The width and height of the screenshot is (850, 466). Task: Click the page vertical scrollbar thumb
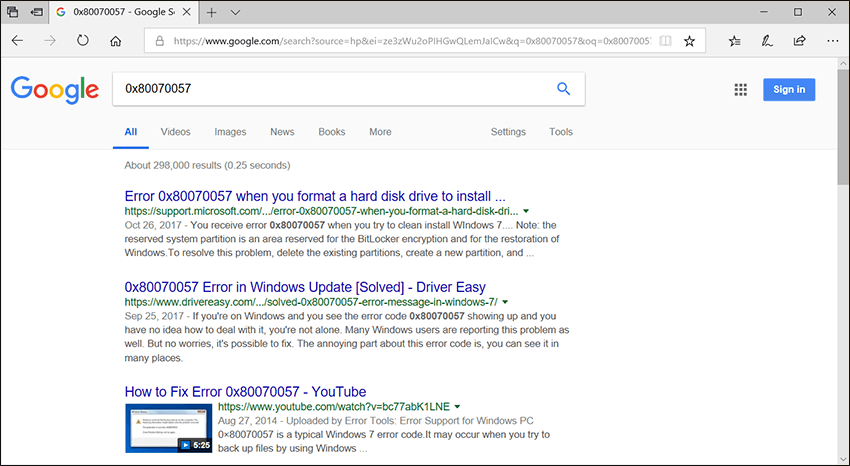tap(843, 127)
